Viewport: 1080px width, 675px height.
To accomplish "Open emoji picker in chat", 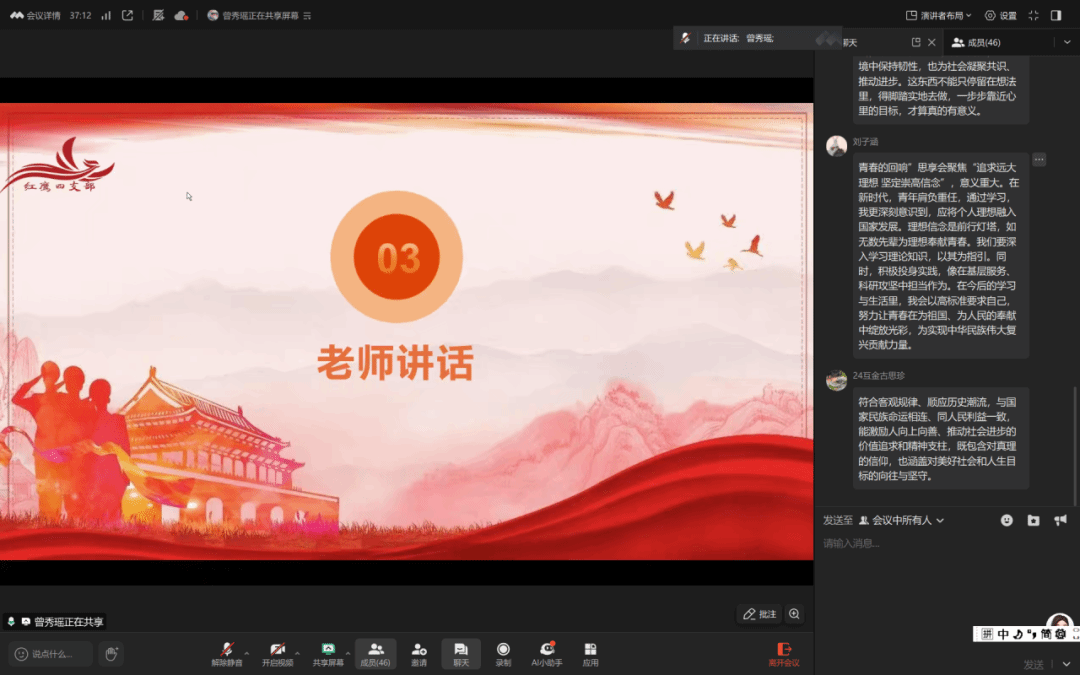I will click(x=1006, y=520).
